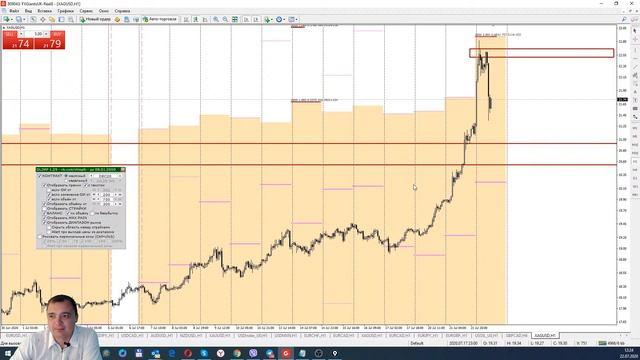The width and height of the screenshot is (640, 360).
Task: Open the Файл menu
Action: (14, 11)
